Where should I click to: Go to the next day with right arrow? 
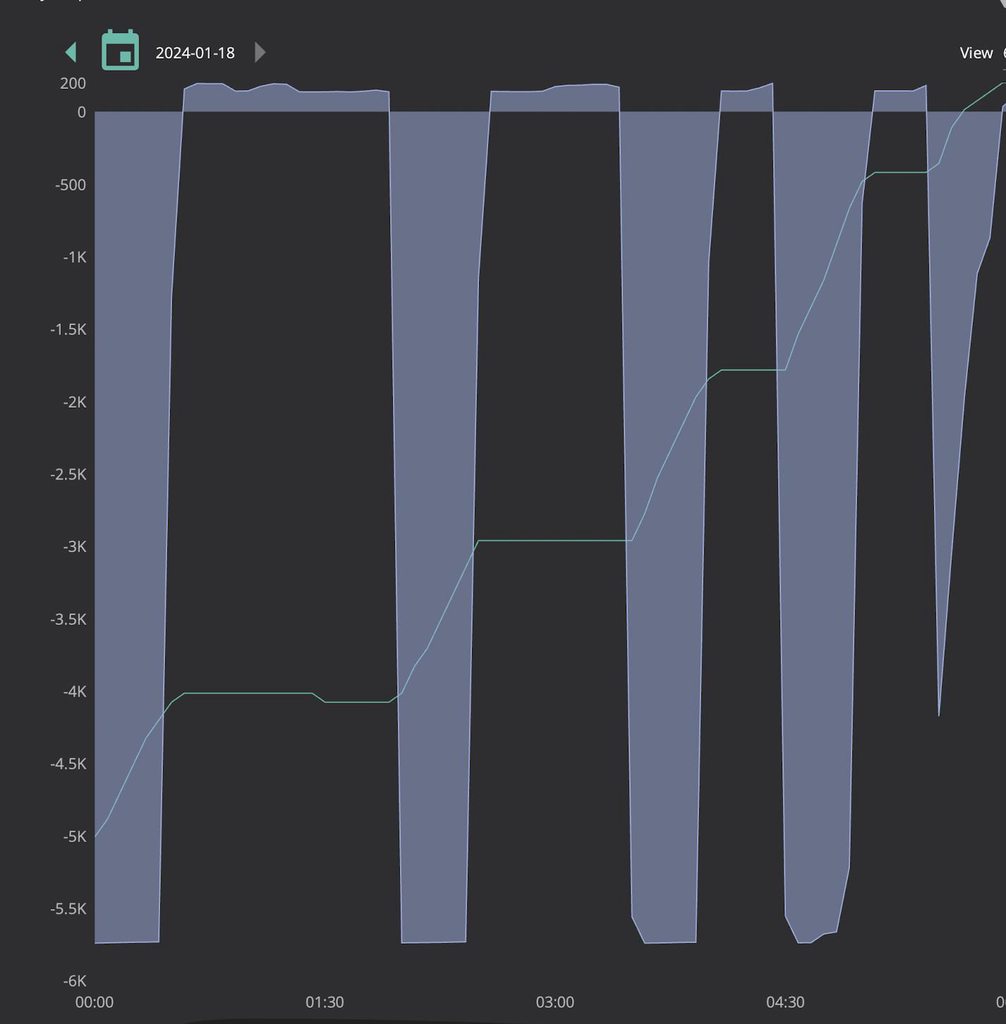(260, 52)
